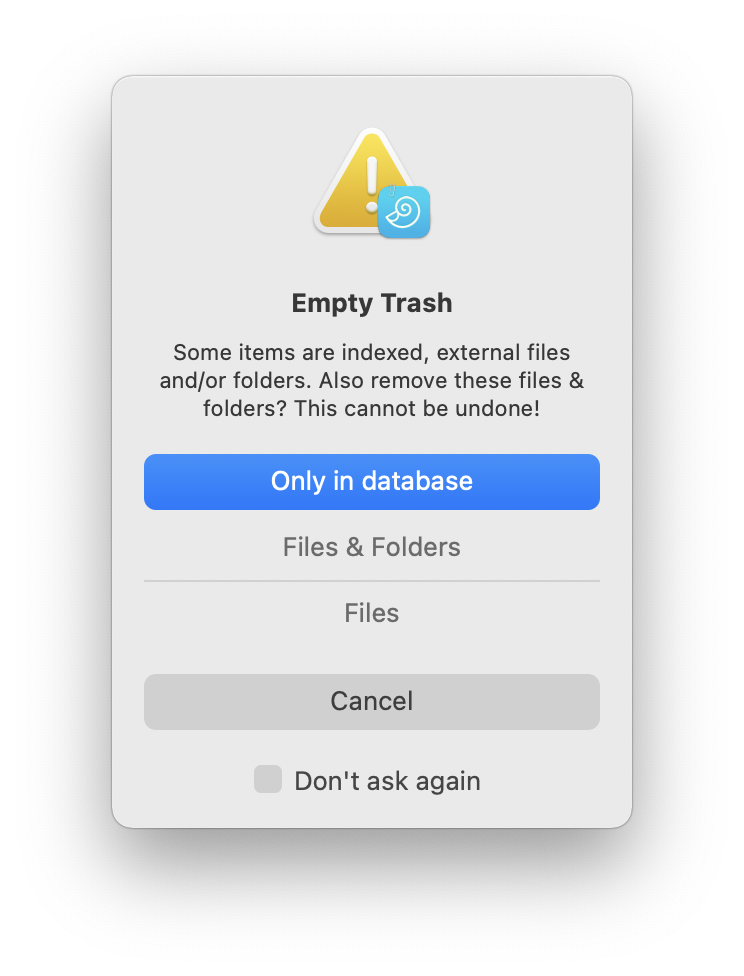Click the "and/or folders. Also remove" text line
744x976 pixels.
(372, 380)
